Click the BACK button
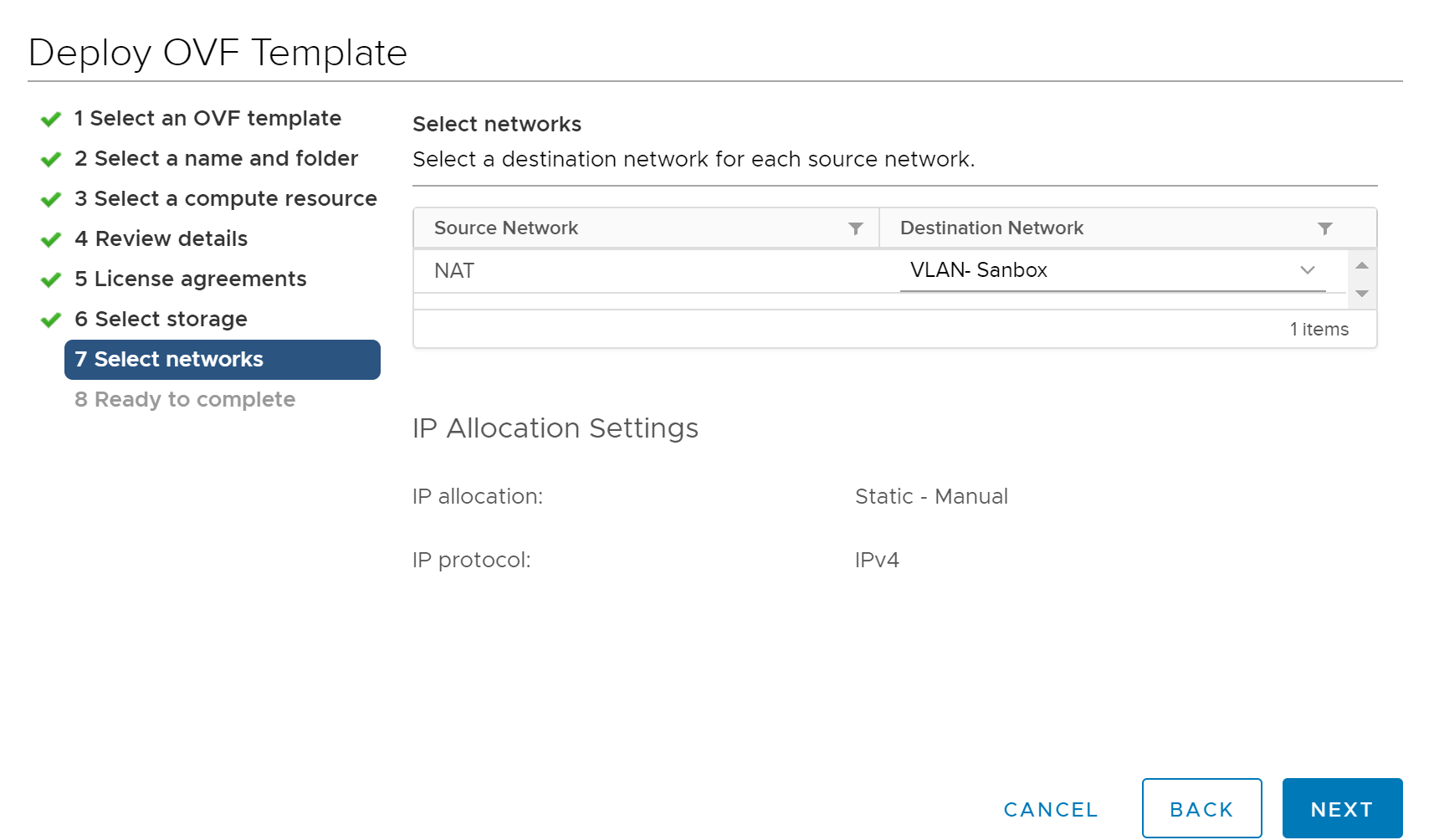The image size is (1434, 840). [1201, 808]
